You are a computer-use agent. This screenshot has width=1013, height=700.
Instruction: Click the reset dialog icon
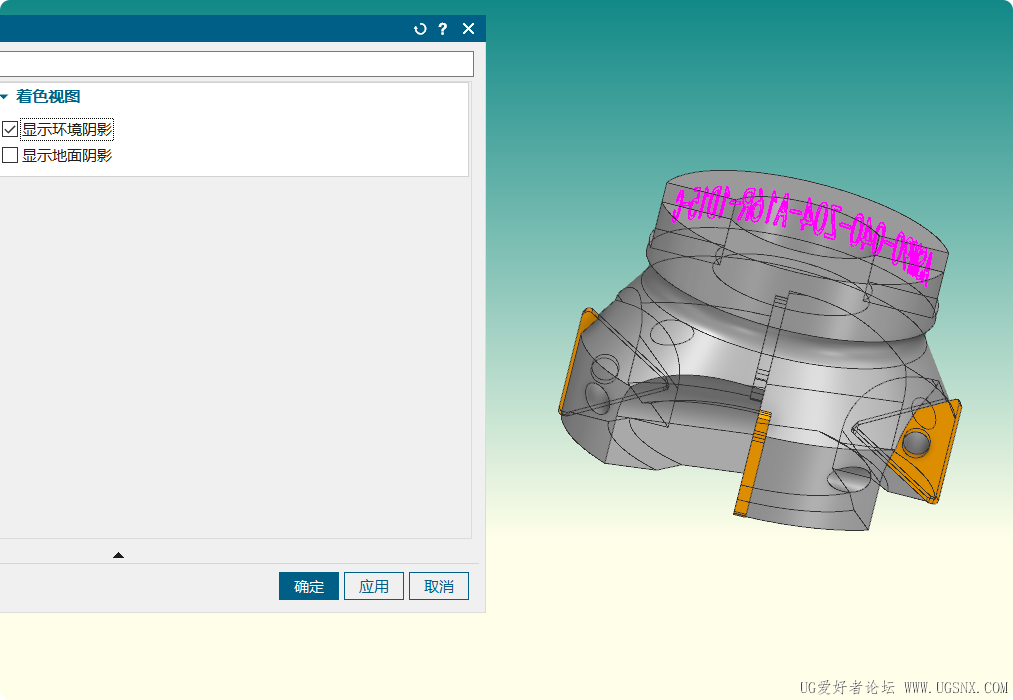point(420,29)
